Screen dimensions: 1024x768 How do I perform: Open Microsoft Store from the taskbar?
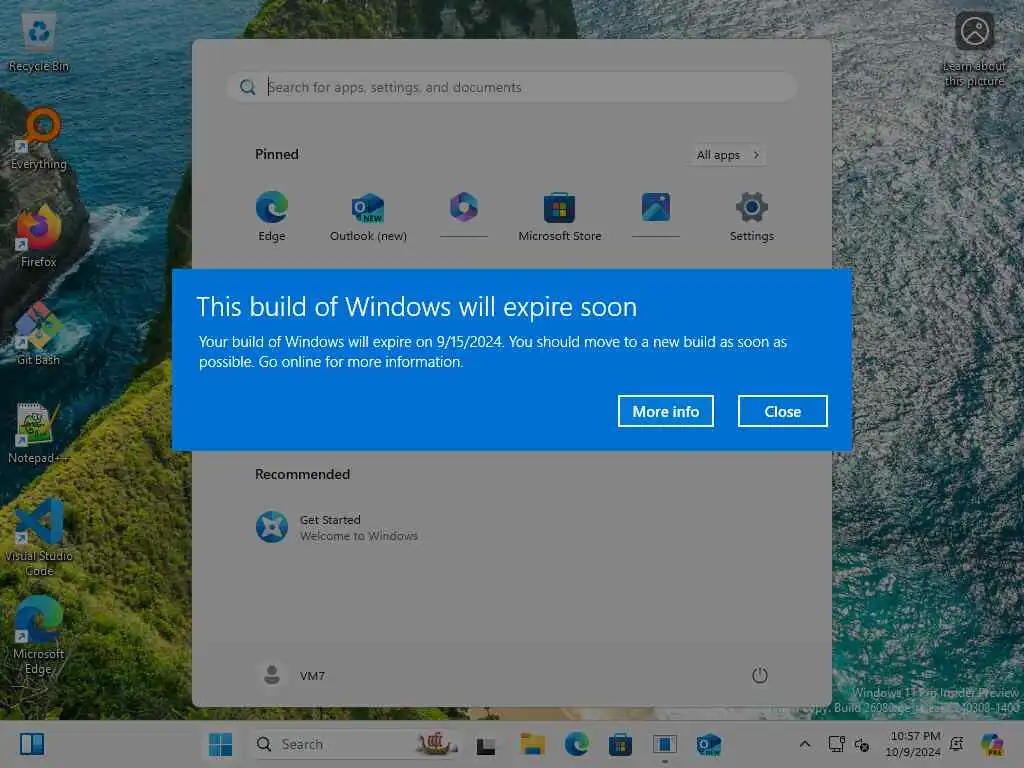pos(620,744)
